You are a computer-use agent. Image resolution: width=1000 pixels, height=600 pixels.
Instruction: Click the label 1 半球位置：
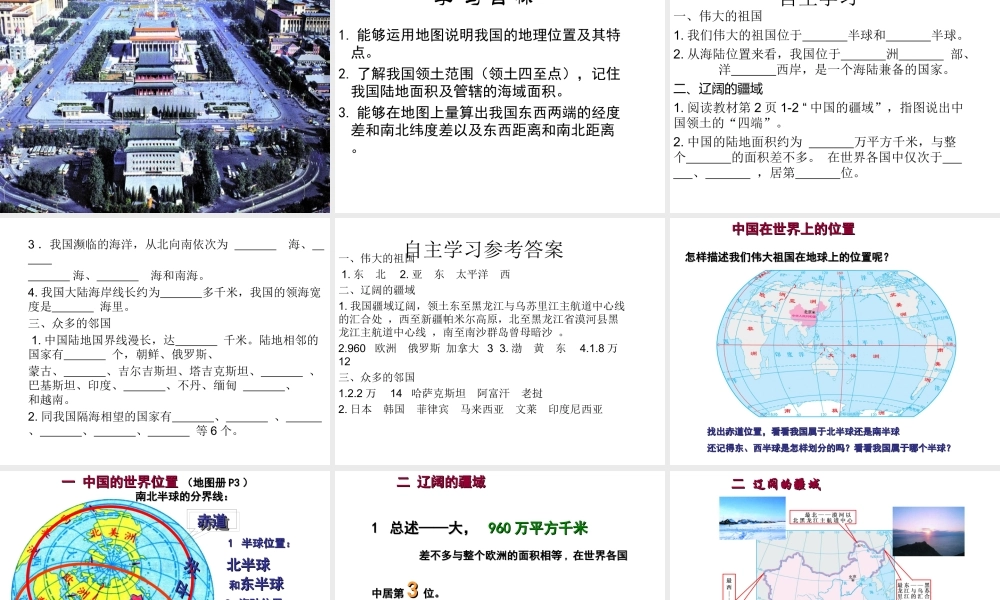260,543
